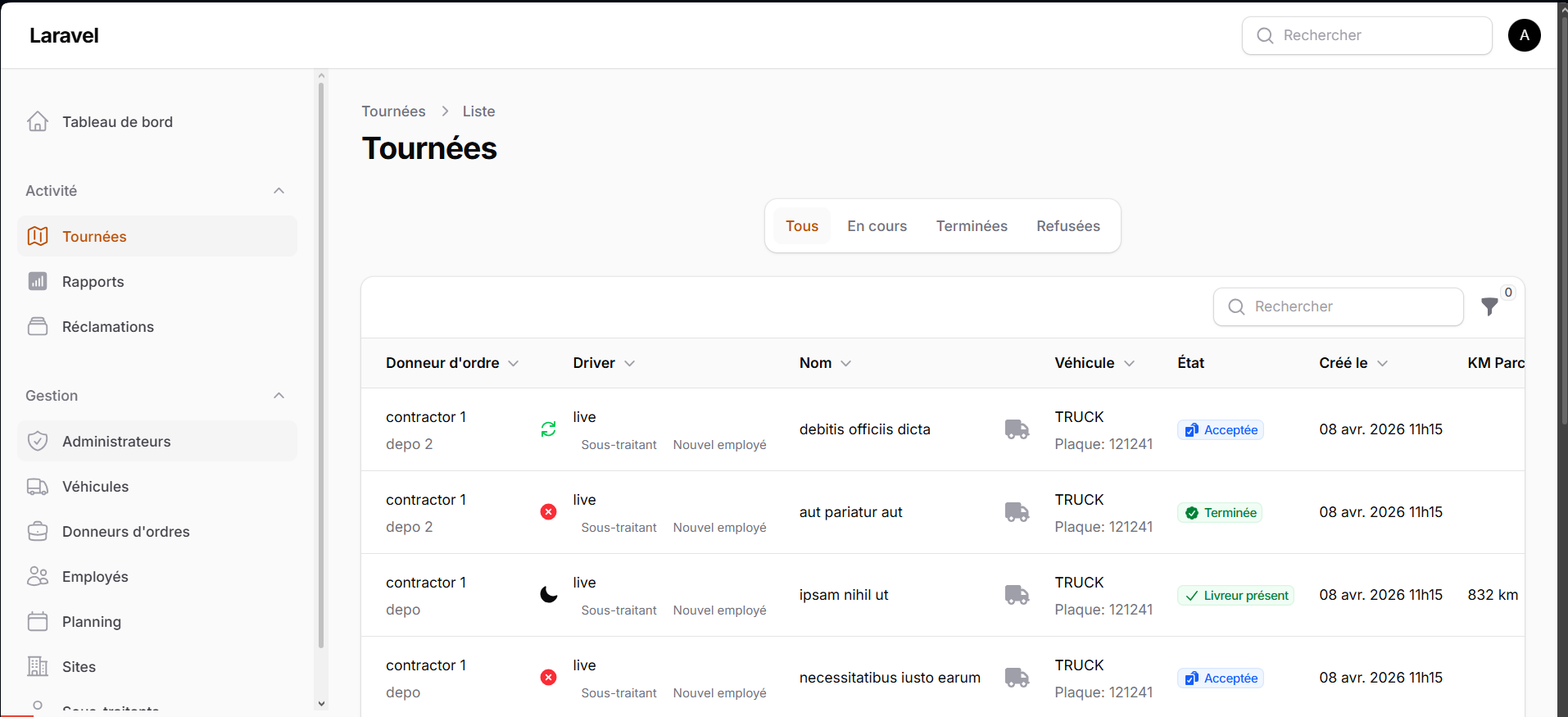Screen dimensions: 1568x717
Task: Click the moon icon for ipsam nihil ut
Action: [x=548, y=594]
